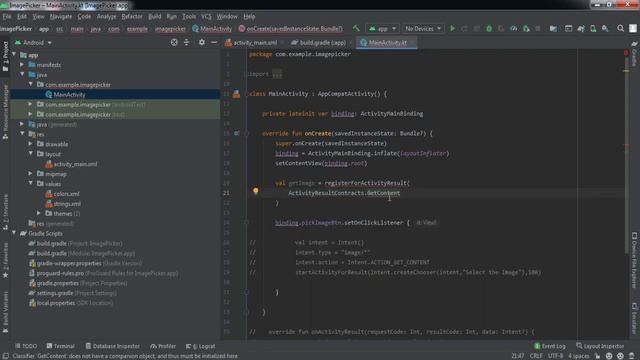Click the error indicator atop editor scrollbar
The image size is (640, 360).
pyautogui.click(x=626, y=53)
